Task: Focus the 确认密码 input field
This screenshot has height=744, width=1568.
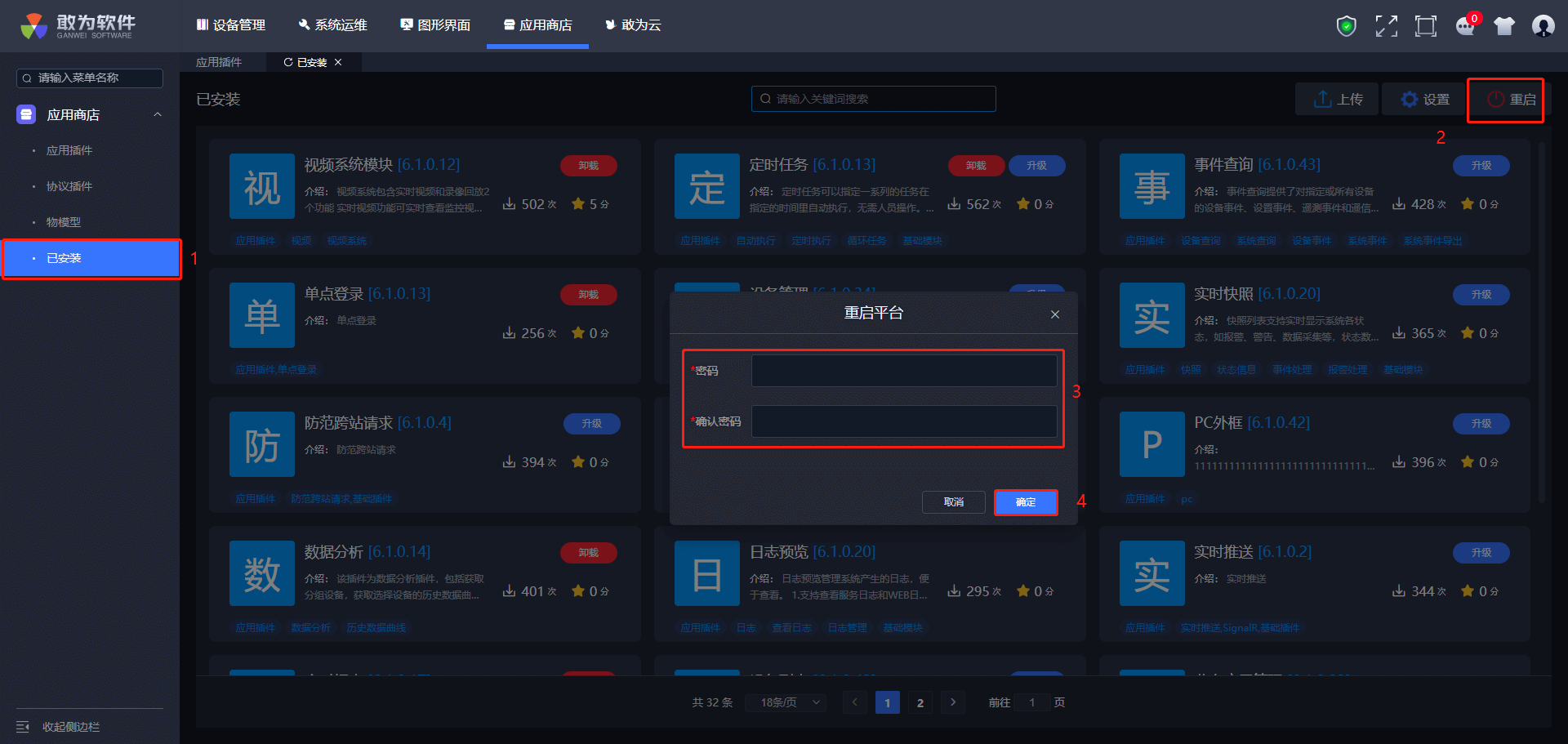Action: pos(904,421)
